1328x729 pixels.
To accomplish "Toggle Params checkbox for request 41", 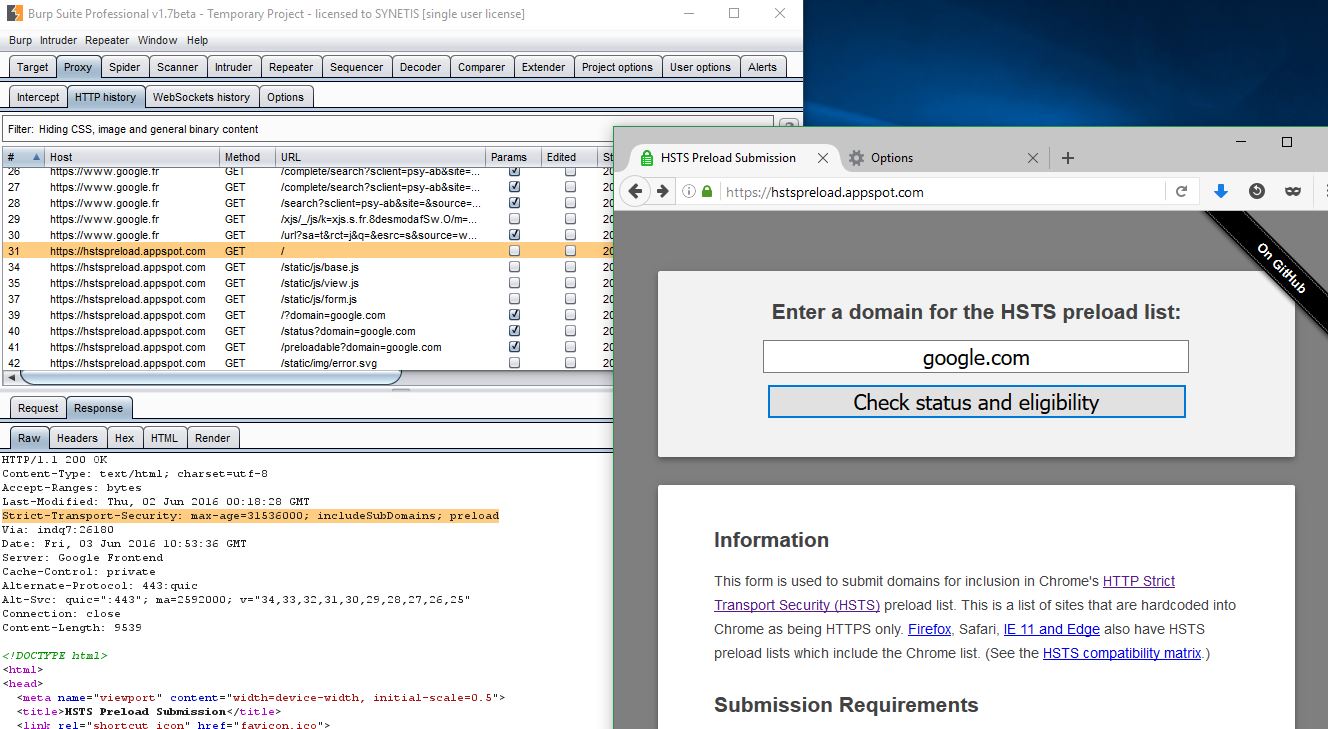I will 514,347.
